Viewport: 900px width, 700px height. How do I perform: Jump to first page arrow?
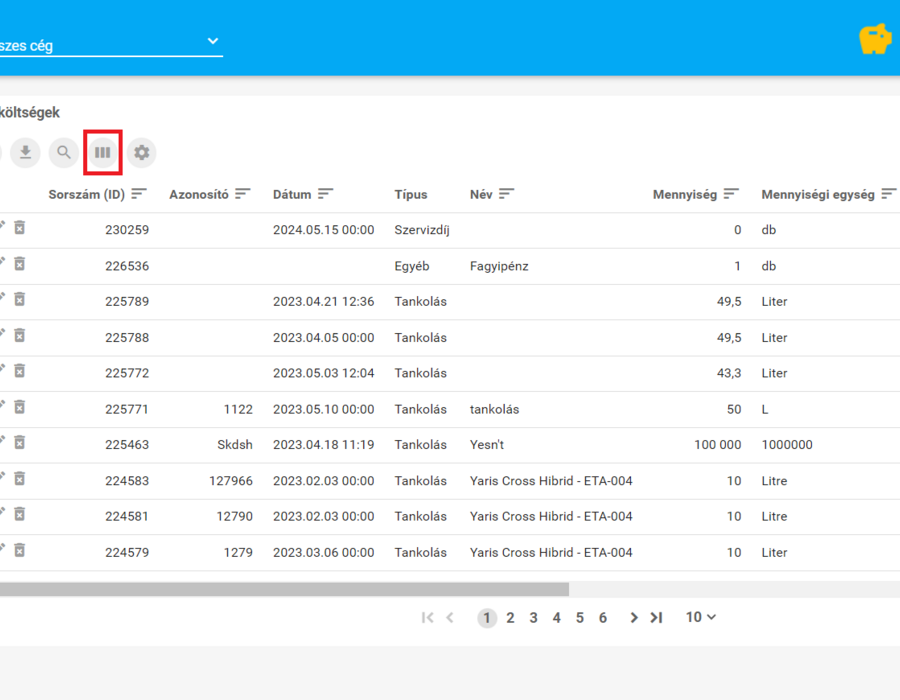(x=427, y=618)
